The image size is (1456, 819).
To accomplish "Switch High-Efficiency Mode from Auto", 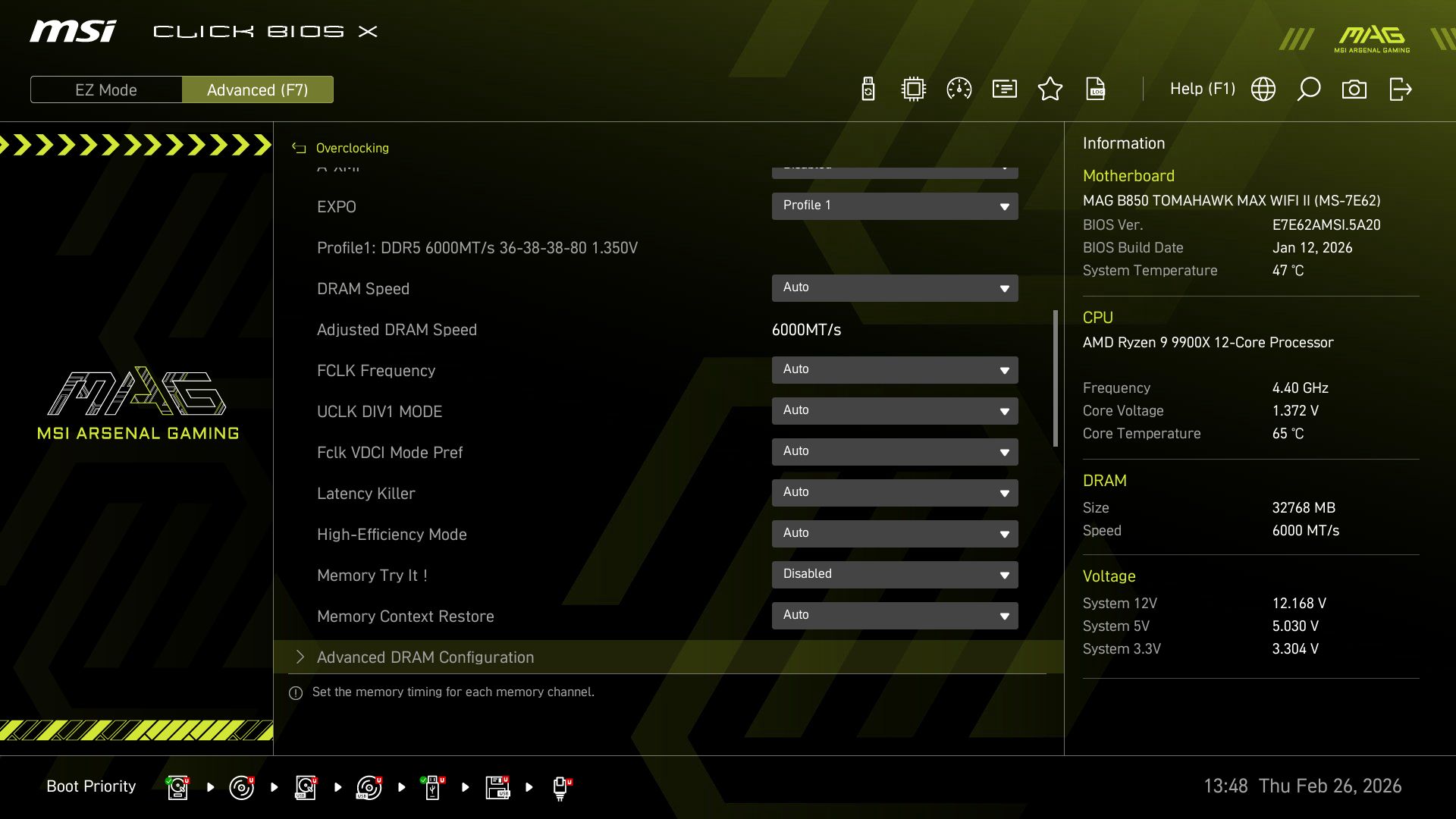I will [895, 533].
